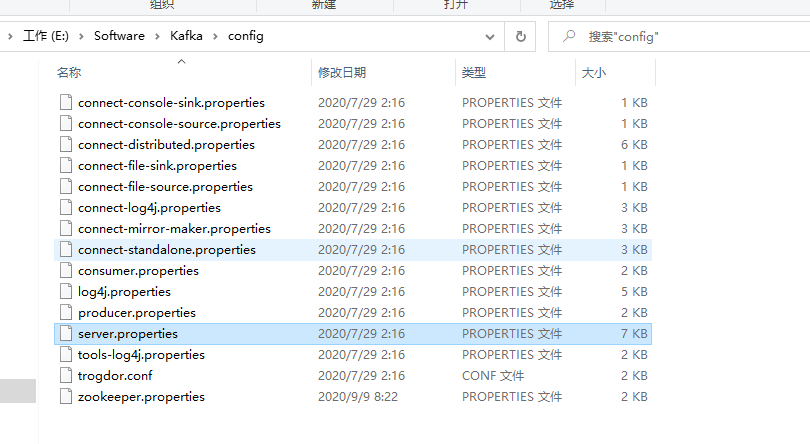Expand the chevron after Kafka in path
This screenshot has width=810, height=444.
[215, 36]
